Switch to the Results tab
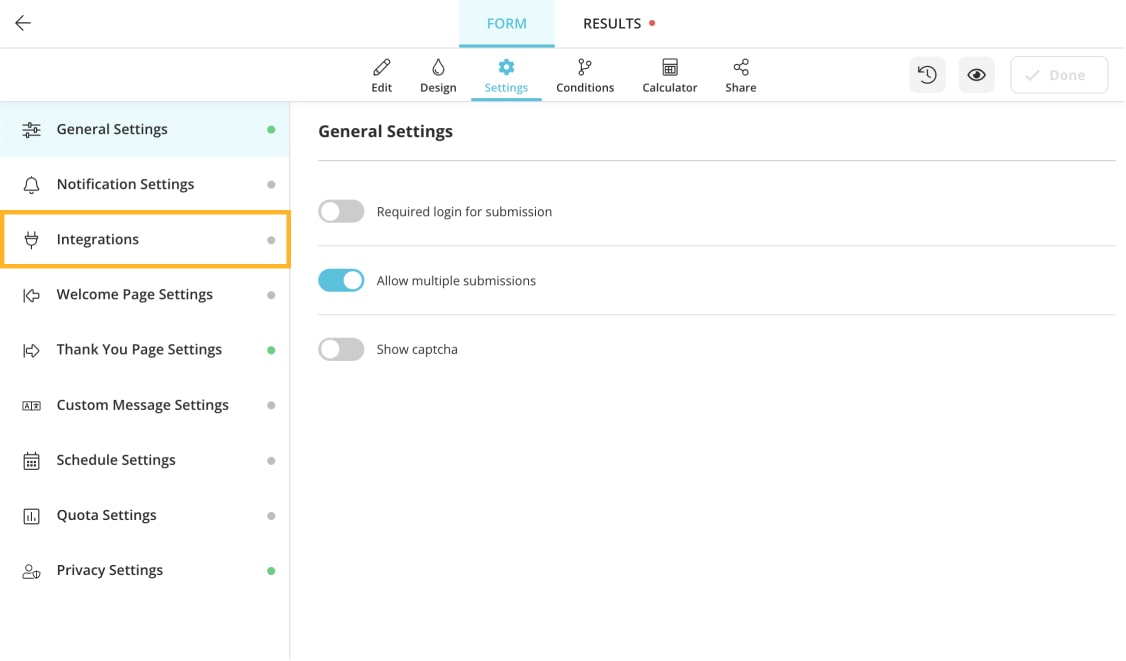The height and width of the screenshot is (661, 1126). tap(612, 23)
